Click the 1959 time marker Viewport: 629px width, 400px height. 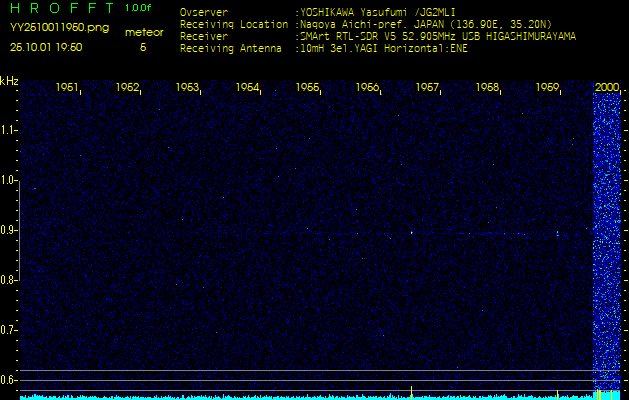click(x=548, y=88)
